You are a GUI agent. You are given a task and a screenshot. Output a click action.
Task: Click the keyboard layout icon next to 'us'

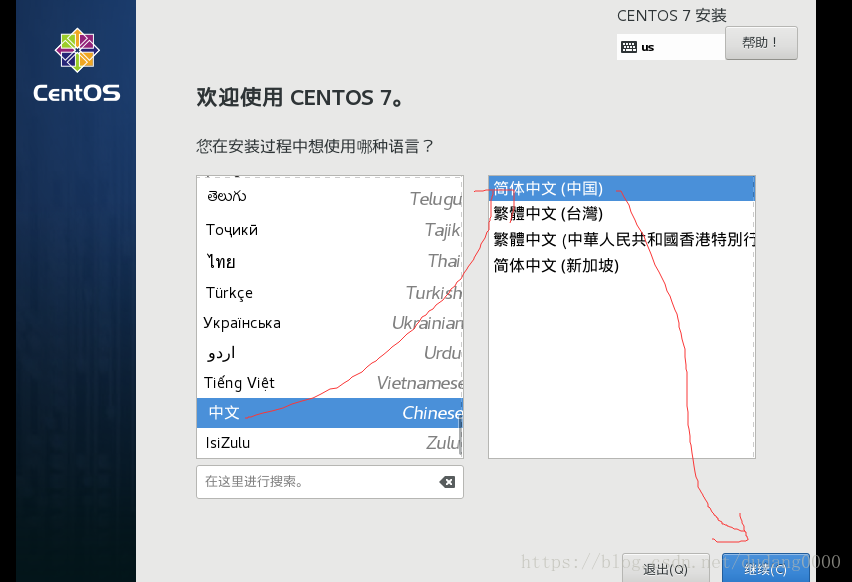coord(629,47)
